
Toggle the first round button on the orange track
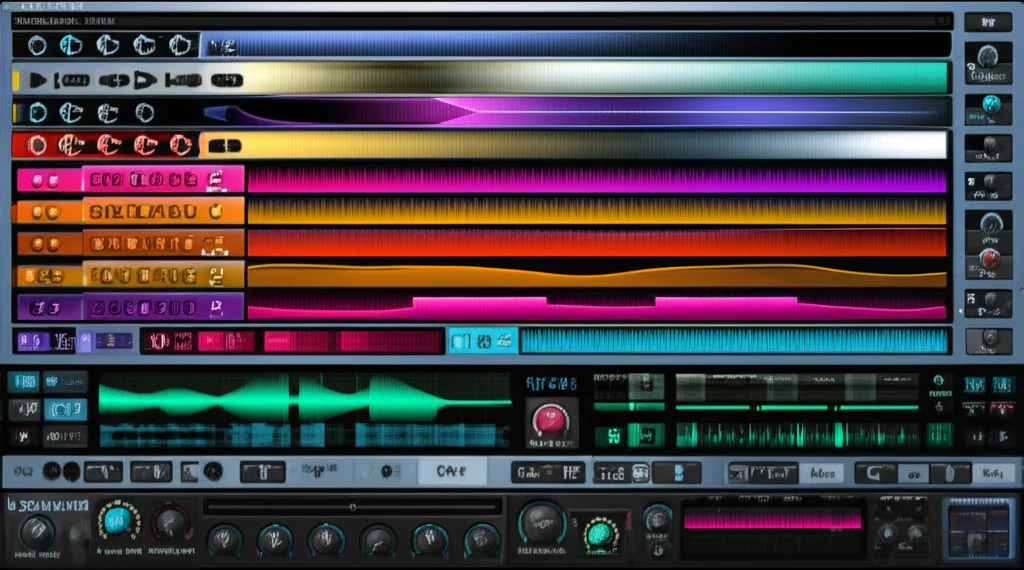pos(38,212)
